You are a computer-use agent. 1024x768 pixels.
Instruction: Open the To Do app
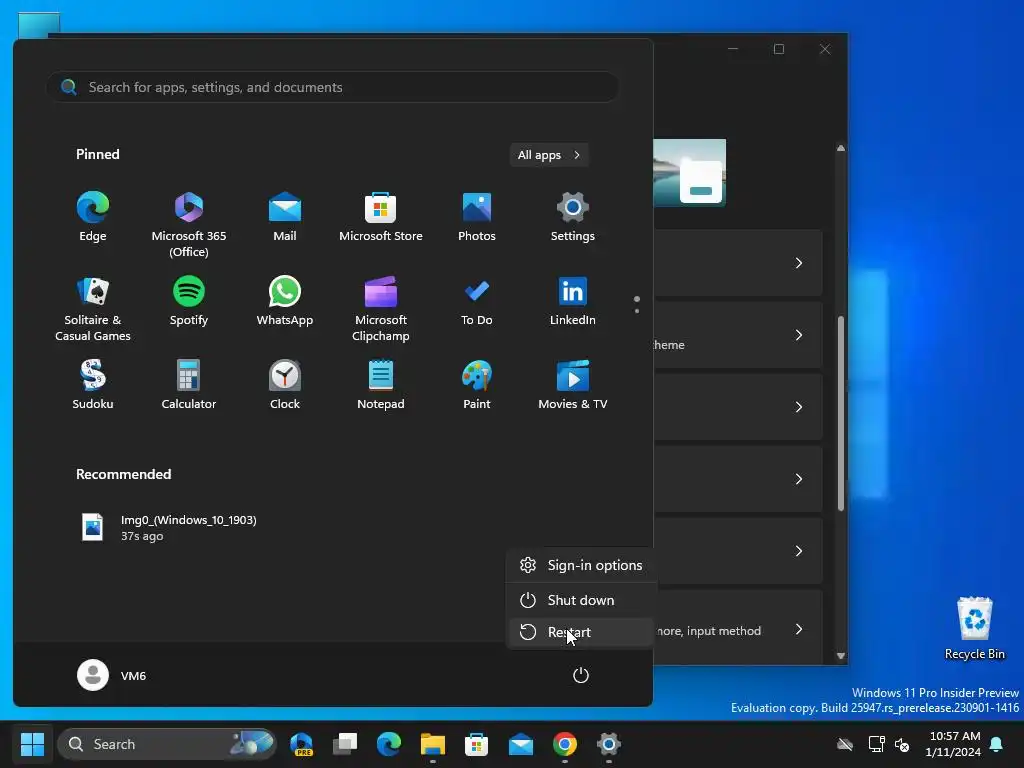point(477,301)
